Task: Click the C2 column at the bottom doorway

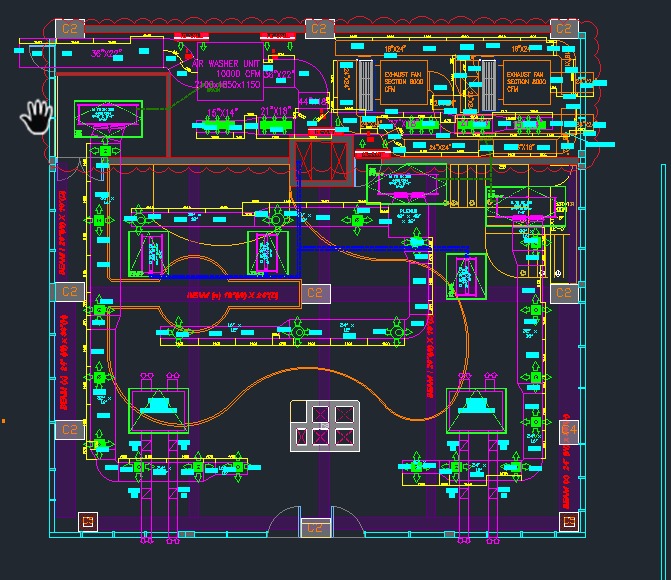Action: (314, 527)
